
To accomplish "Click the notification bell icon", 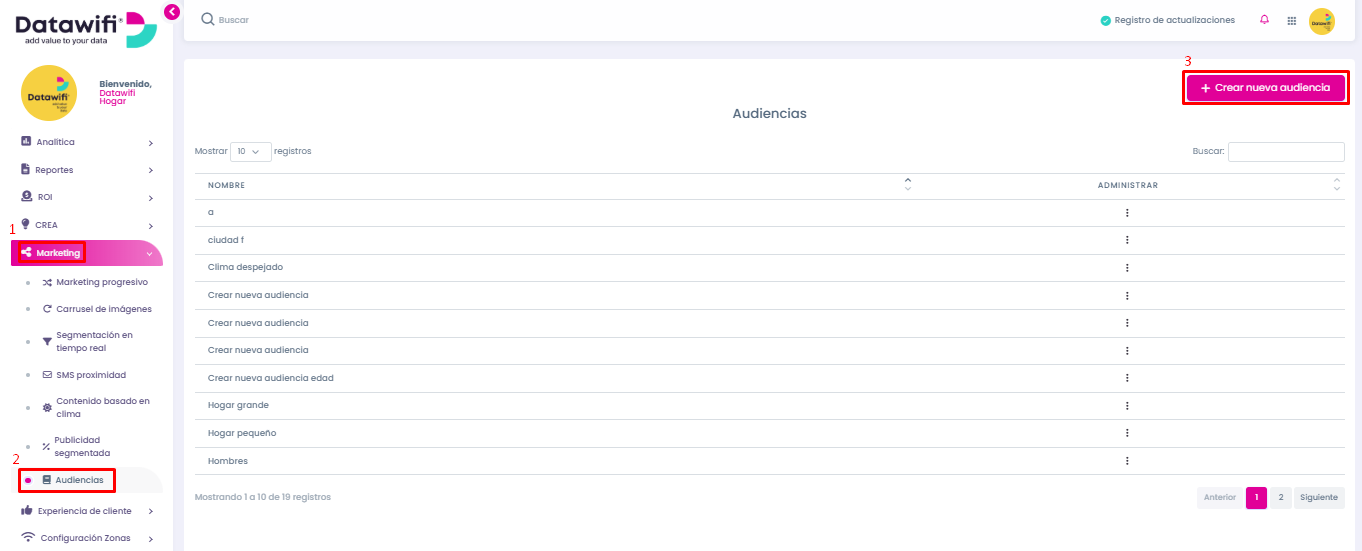I will [1265, 20].
